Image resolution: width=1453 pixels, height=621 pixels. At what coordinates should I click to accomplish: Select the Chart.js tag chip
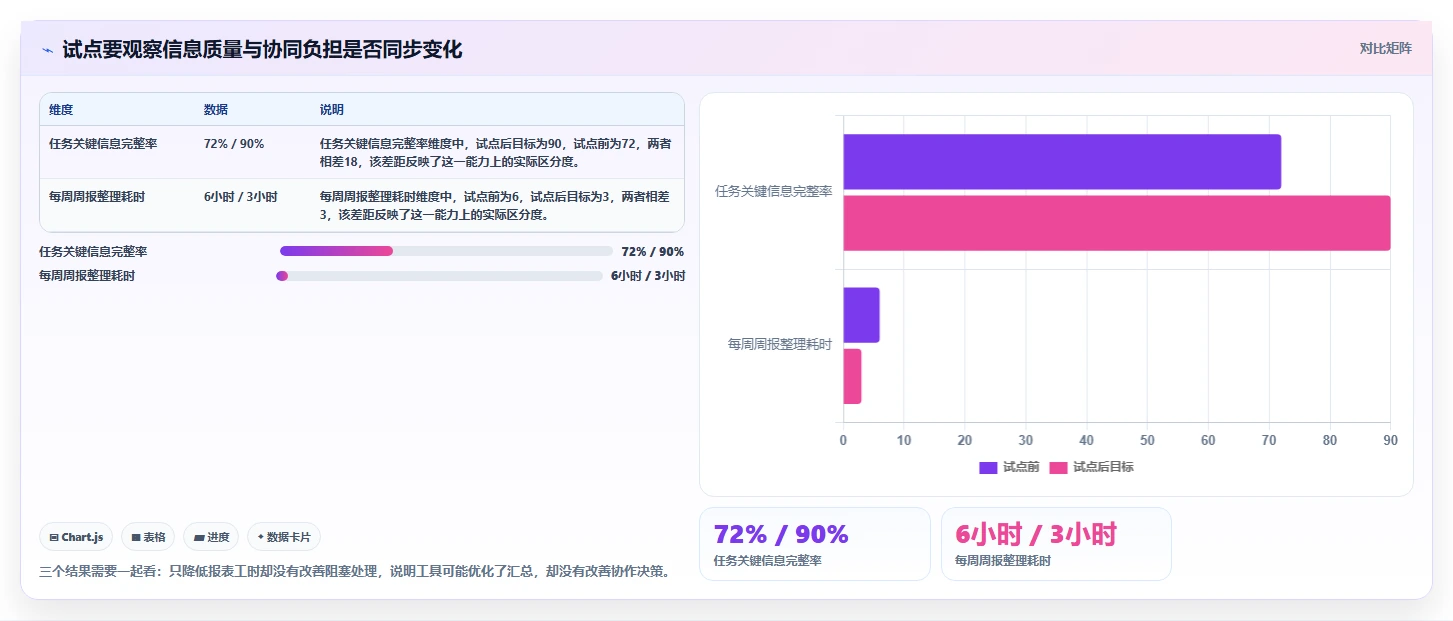(77, 537)
